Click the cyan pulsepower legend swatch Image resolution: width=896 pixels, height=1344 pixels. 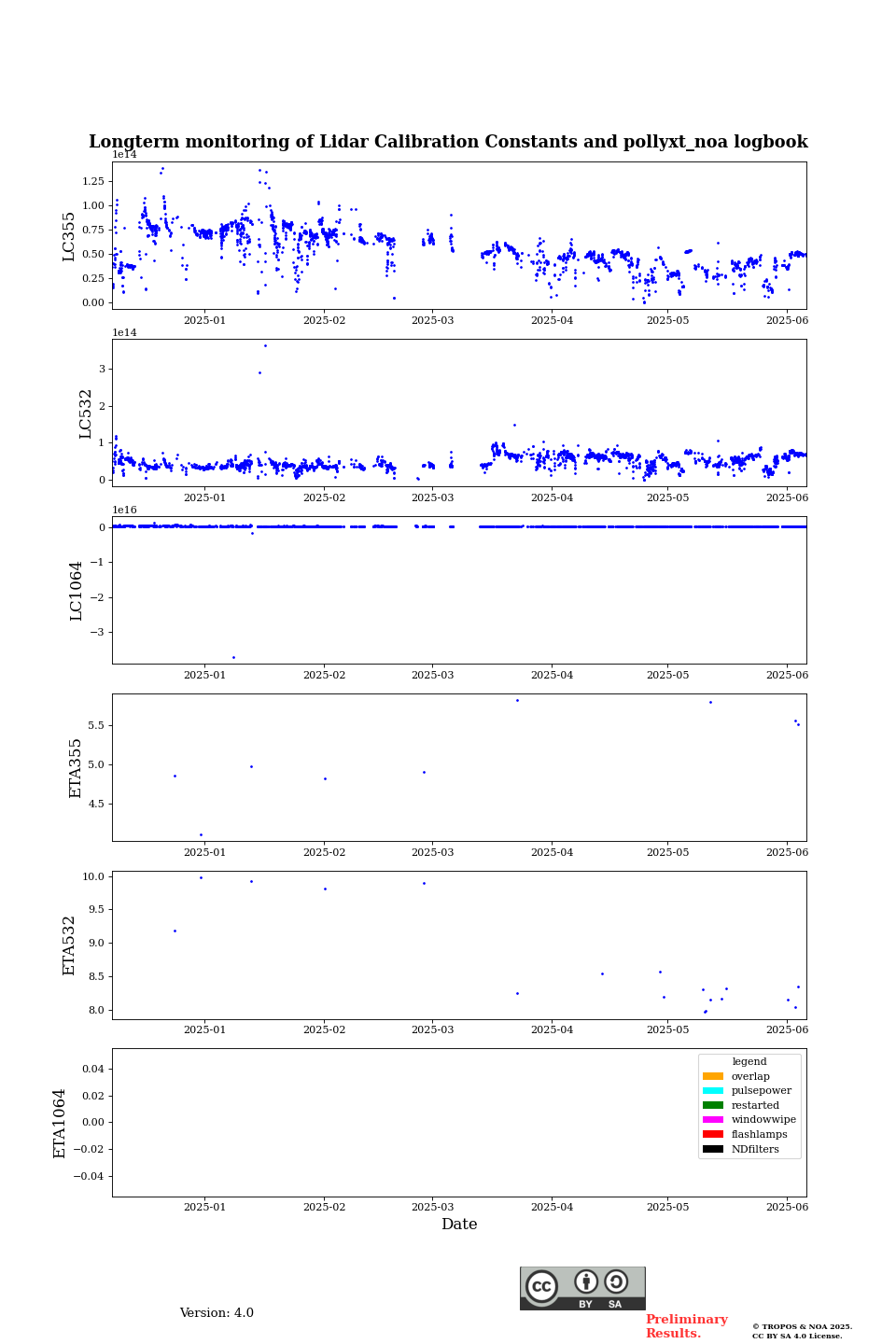[713, 1090]
